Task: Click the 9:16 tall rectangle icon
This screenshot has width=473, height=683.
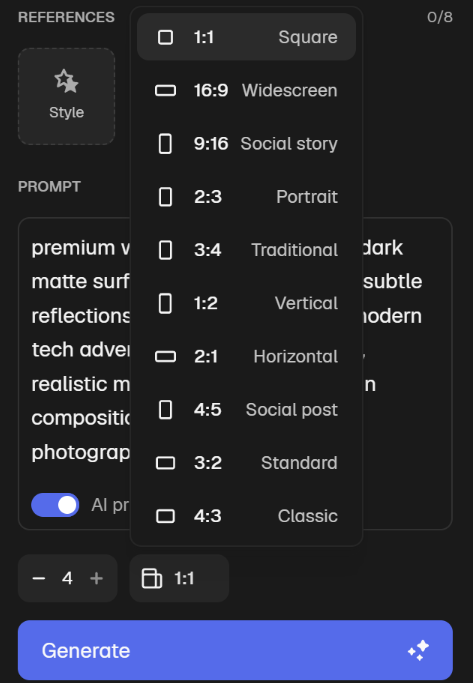Action: click(165, 144)
